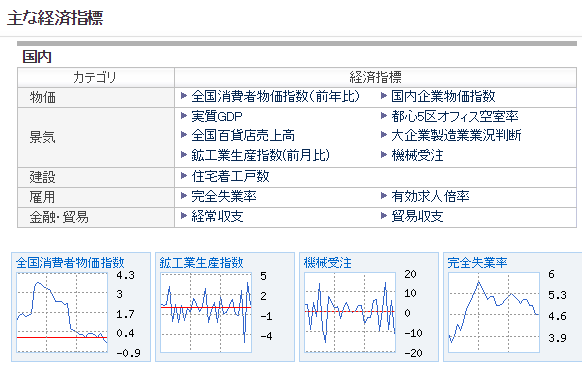Open the 機械受注 line chart thumbnail

[350, 312]
